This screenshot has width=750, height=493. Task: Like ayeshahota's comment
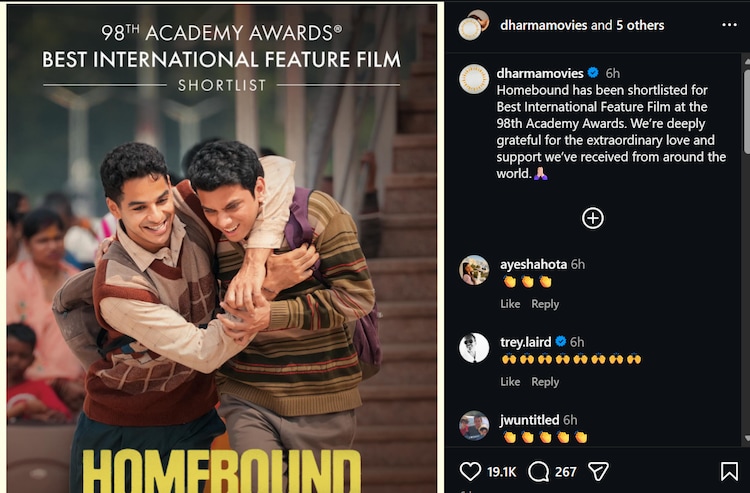coord(510,304)
